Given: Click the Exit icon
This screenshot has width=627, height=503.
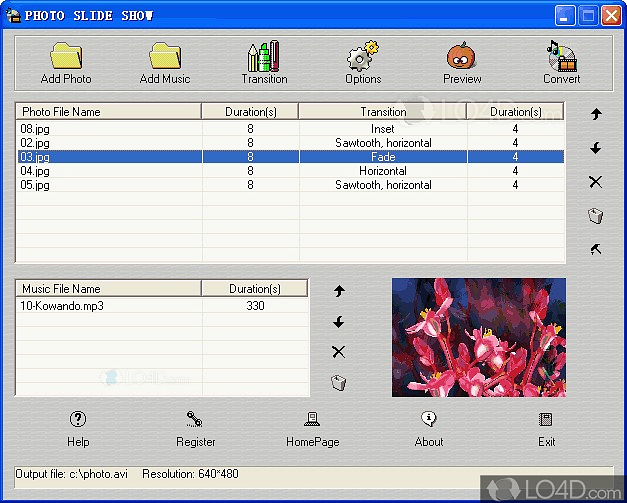Looking at the screenshot, I should click(x=546, y=419).
